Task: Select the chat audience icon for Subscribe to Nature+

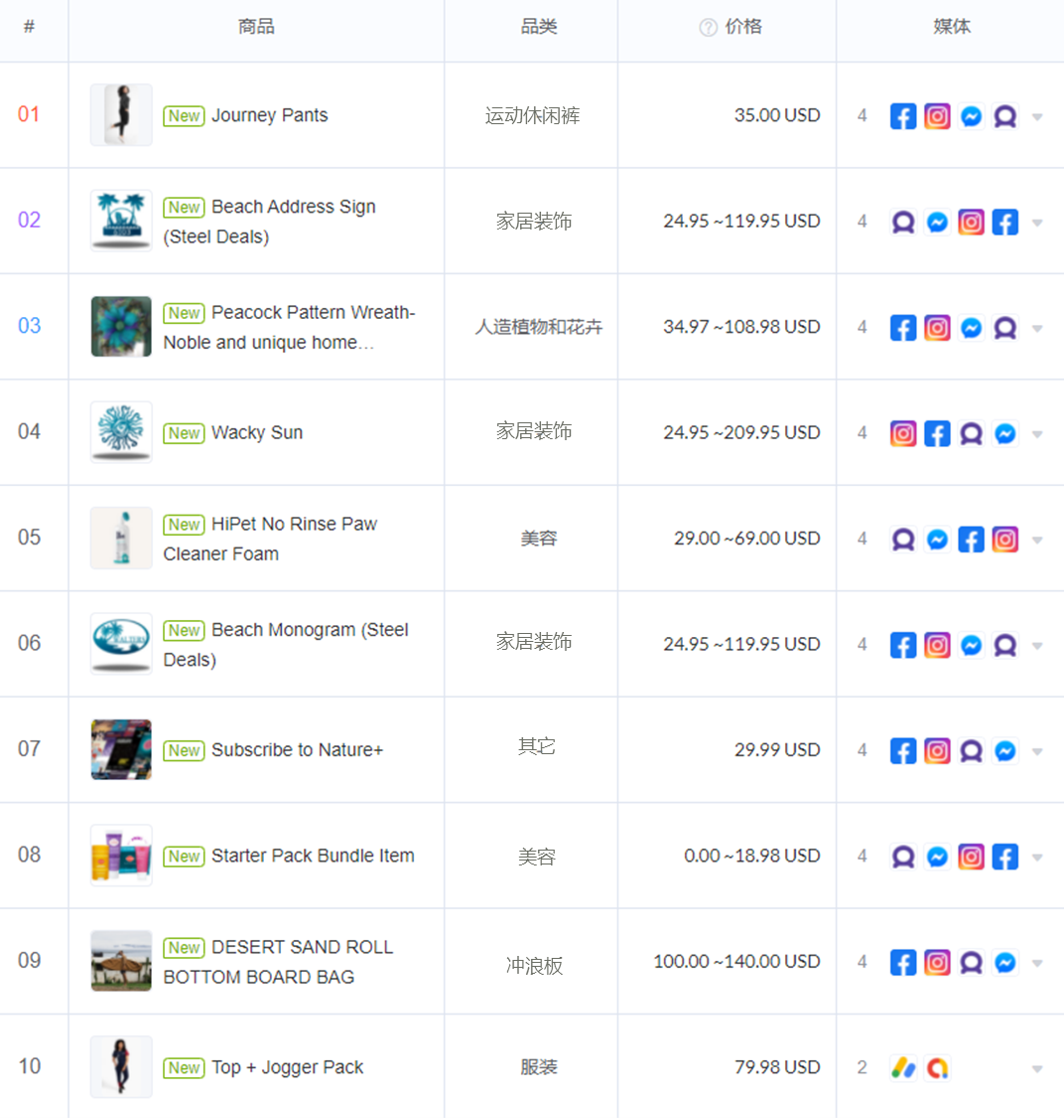Action: click(x=971, y=750)
